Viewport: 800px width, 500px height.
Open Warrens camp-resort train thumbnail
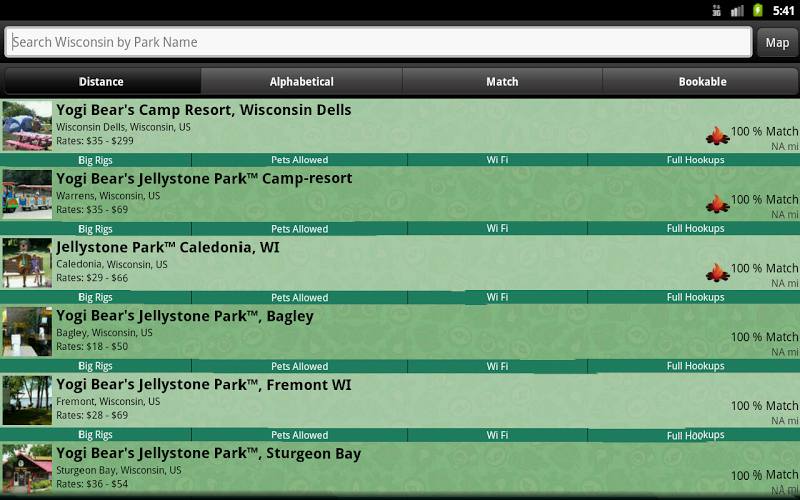click(x=27, y=194)
